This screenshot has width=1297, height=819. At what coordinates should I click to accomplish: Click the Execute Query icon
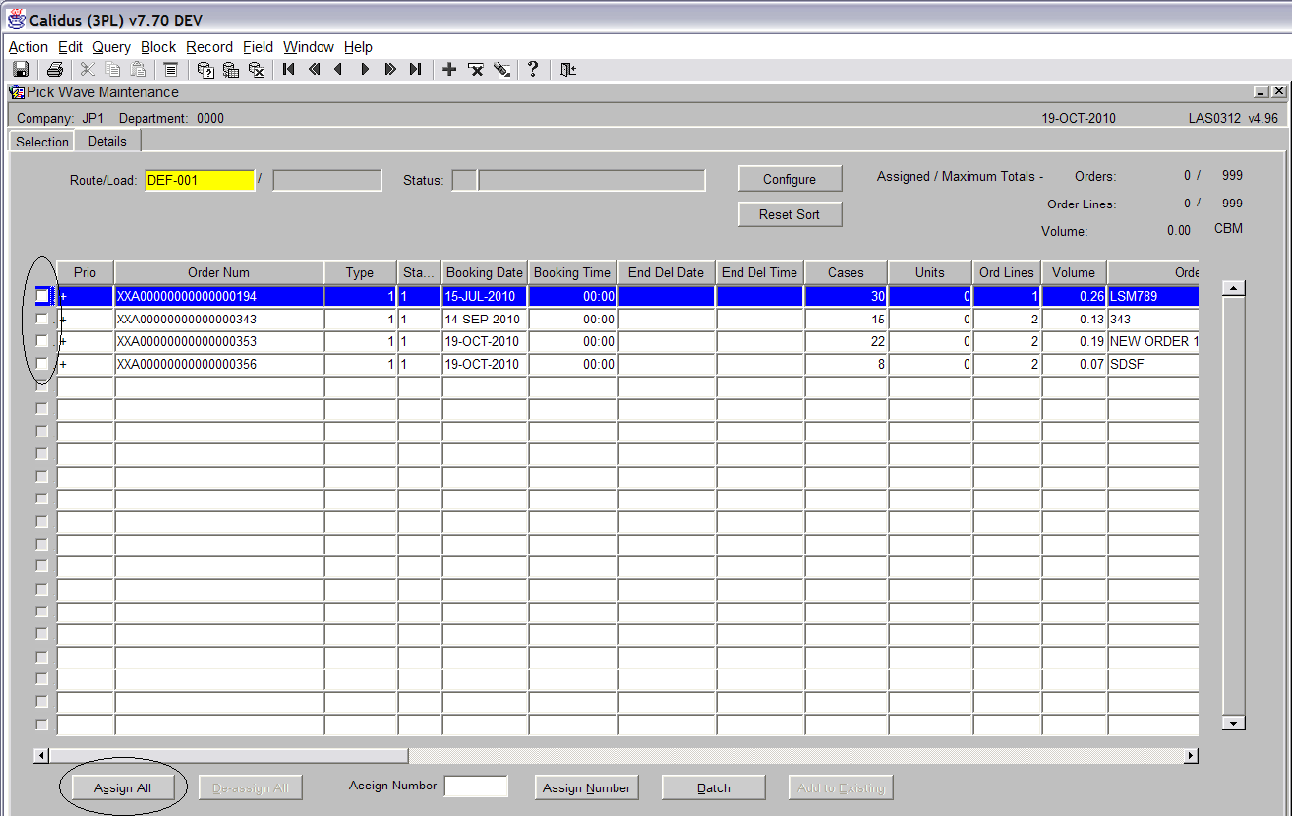tap(231, 69)
